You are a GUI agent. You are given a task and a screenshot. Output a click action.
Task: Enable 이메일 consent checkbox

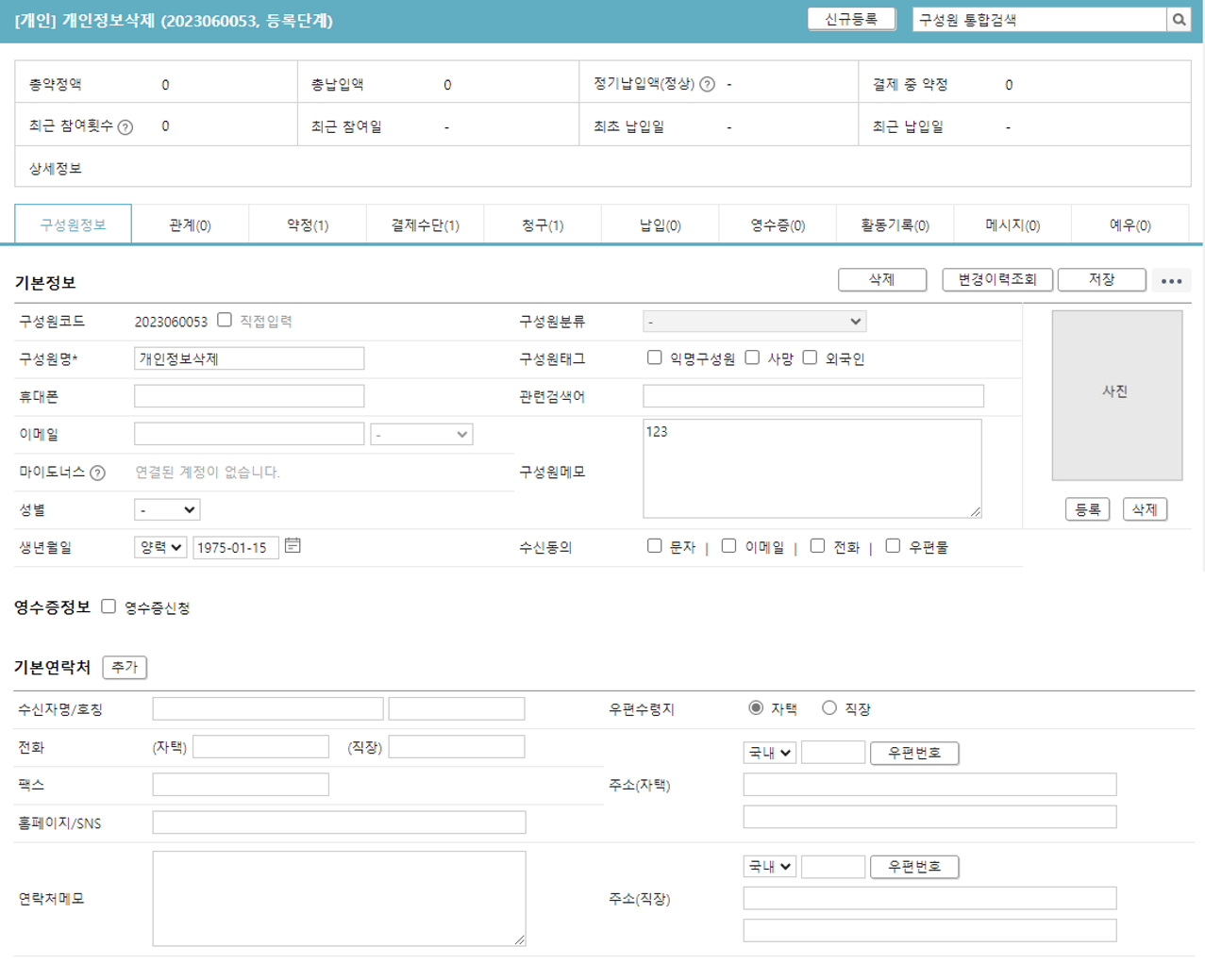pos(728,545)
